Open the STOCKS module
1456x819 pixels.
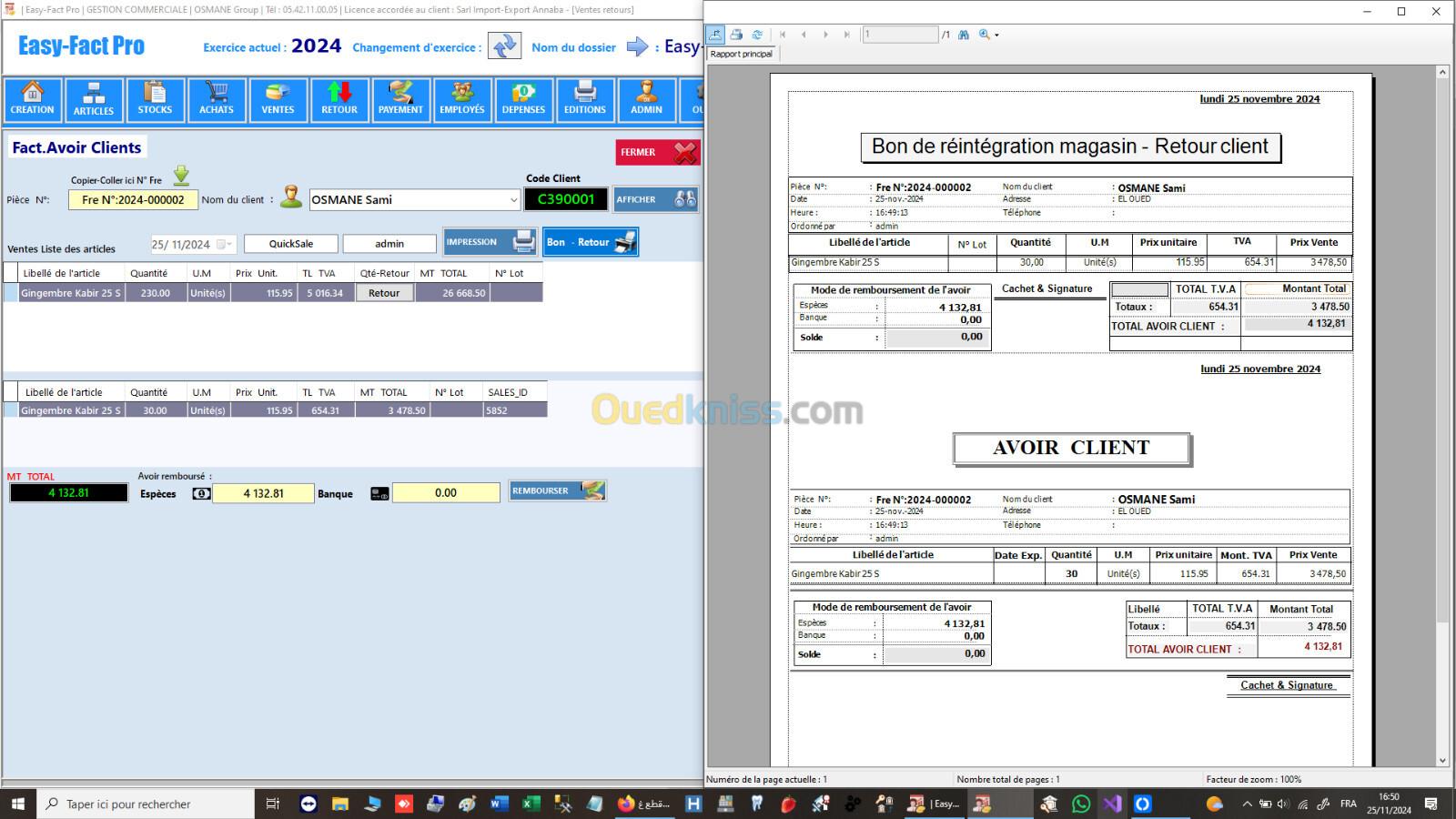(x=155, y=99)
